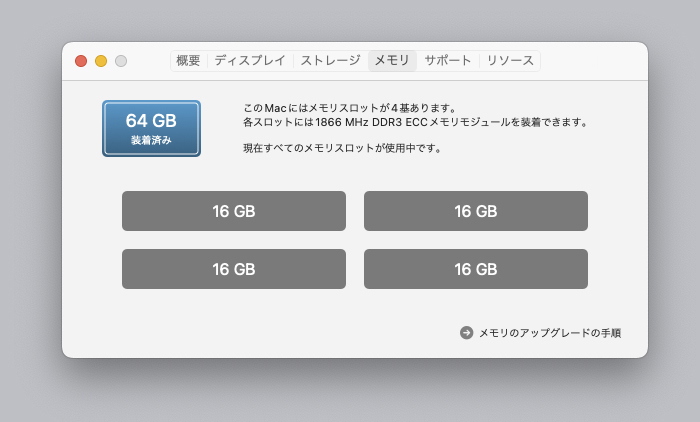This screenshot has height=422, width=700.
Task: Select the lower-right 16 GB memory slot
Action: point(476,269)
